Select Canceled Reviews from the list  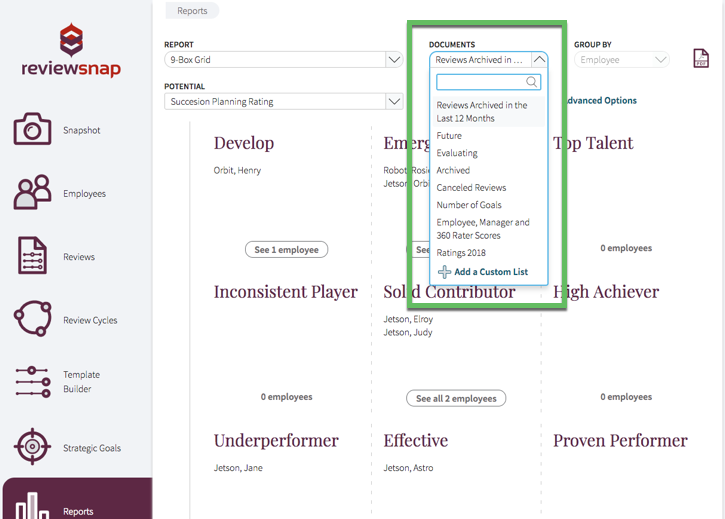click(471, 188)
